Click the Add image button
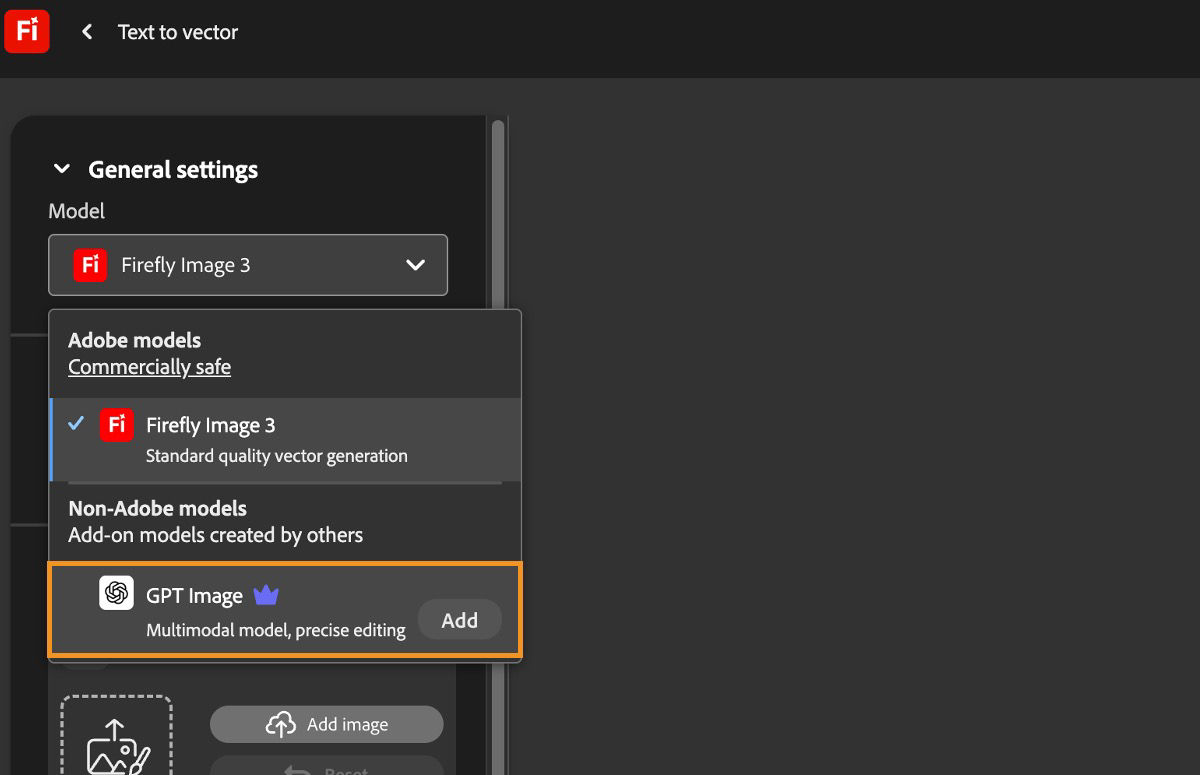Image resolution: width=1200 pixels, height=775 pixels. pos(326,724)
